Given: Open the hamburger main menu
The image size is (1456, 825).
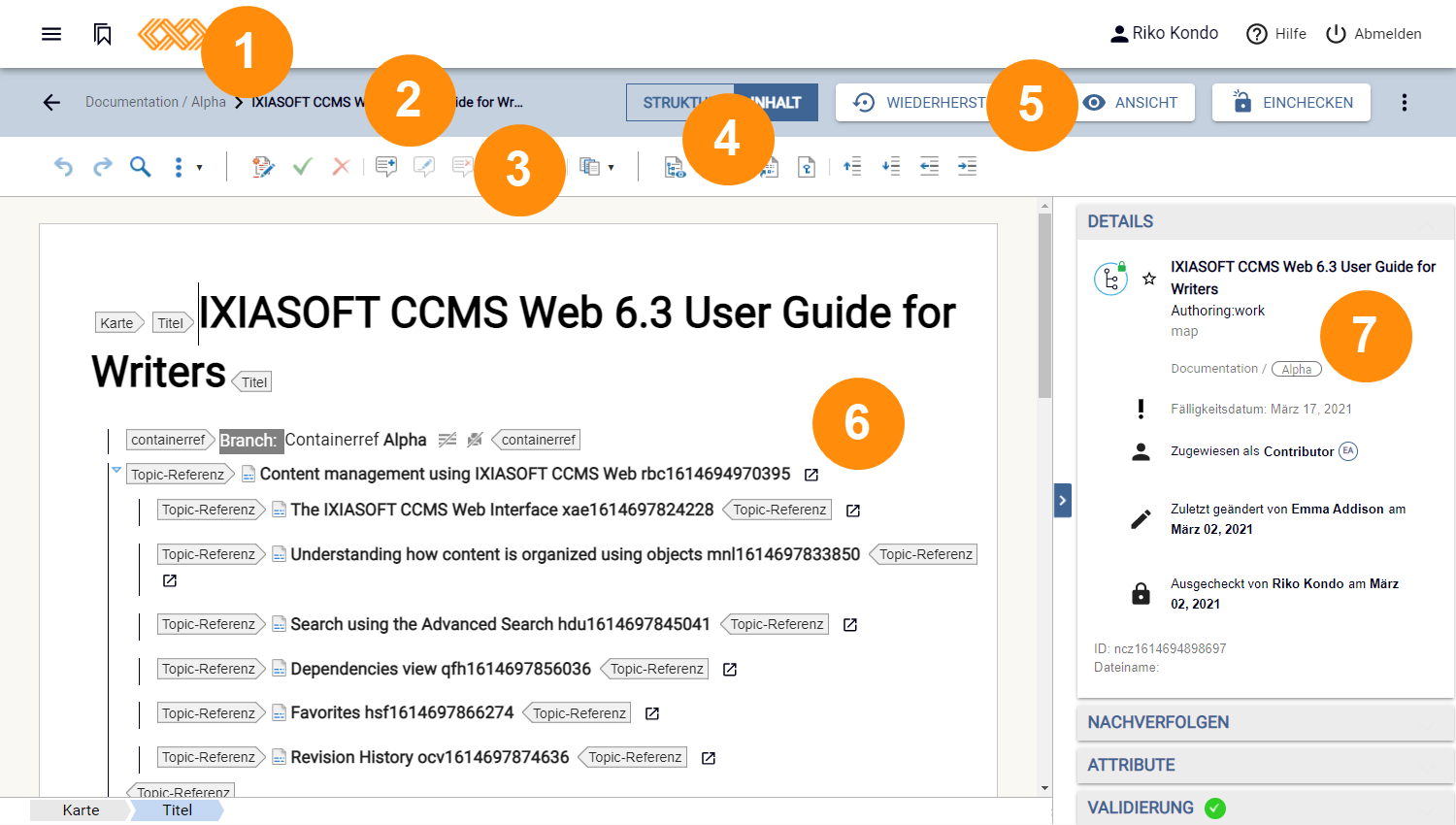Looking at the screenshot, I should [51, 34].
